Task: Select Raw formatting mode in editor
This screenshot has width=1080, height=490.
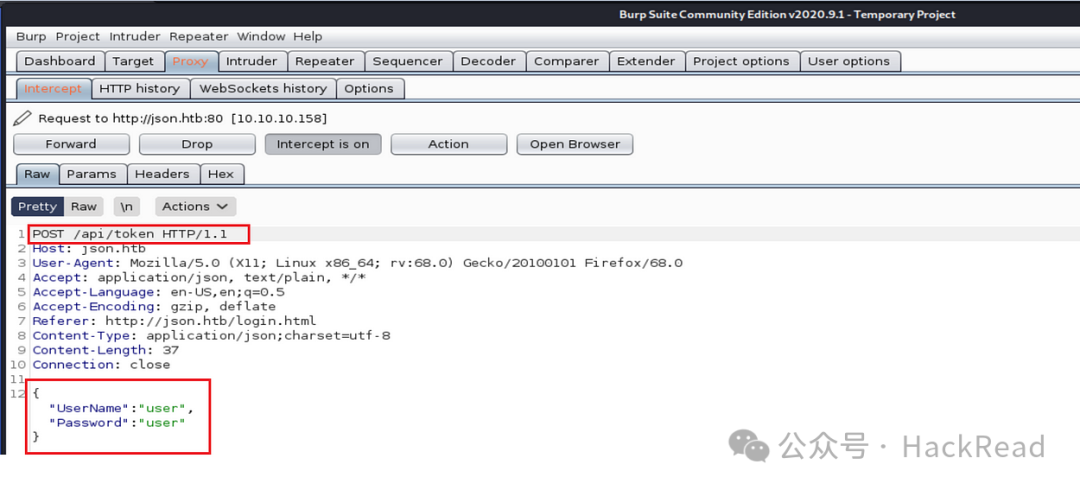Action: click(84, 207)
